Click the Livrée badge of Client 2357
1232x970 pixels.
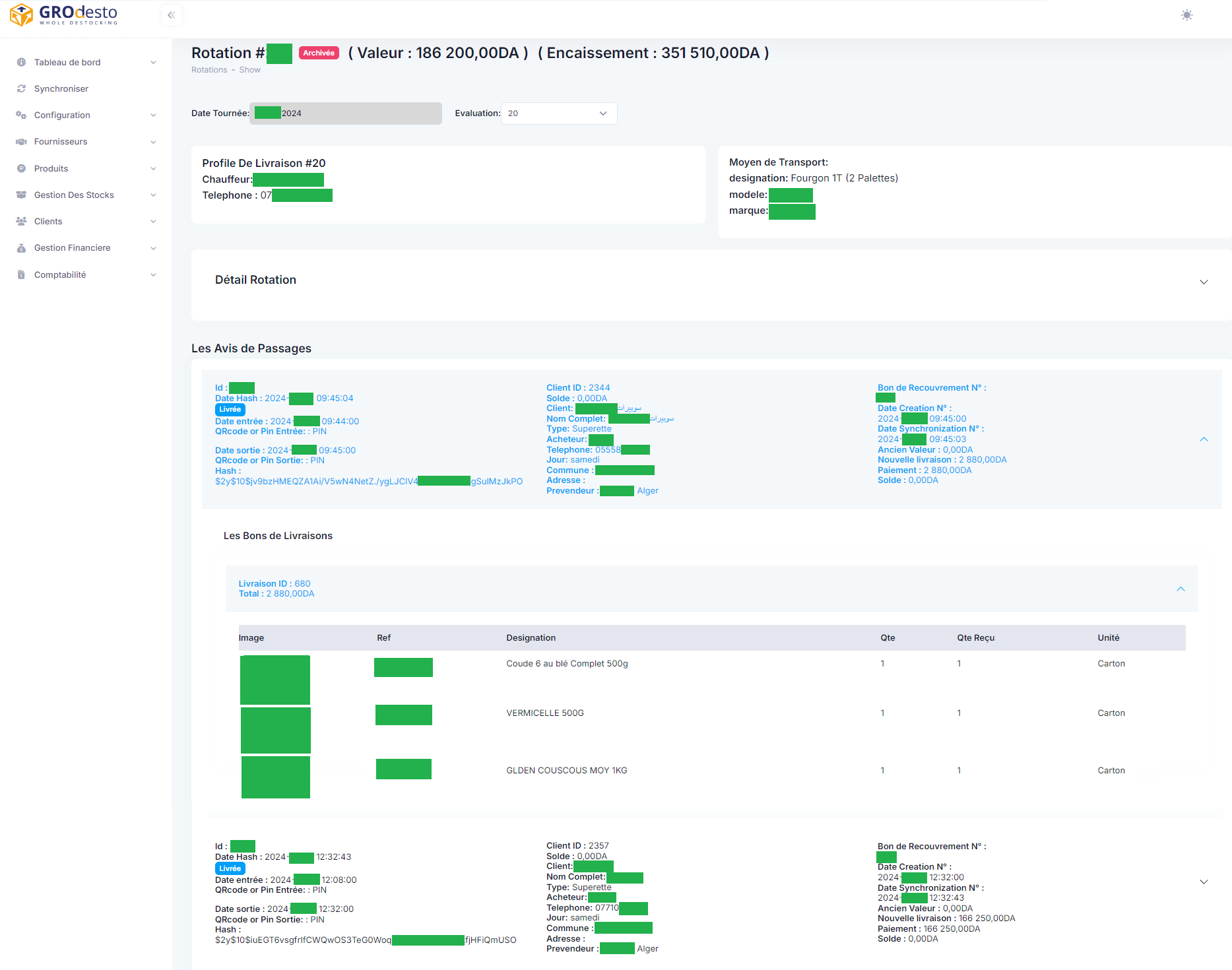[230, 868]
